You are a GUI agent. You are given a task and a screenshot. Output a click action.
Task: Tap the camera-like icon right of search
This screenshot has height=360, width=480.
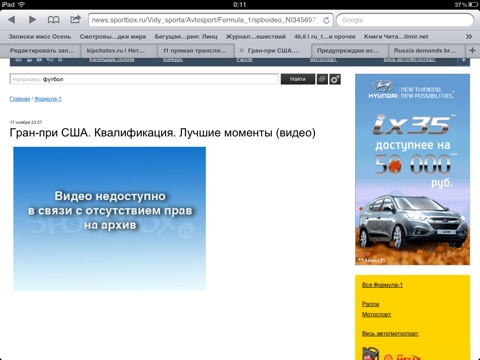335,79
